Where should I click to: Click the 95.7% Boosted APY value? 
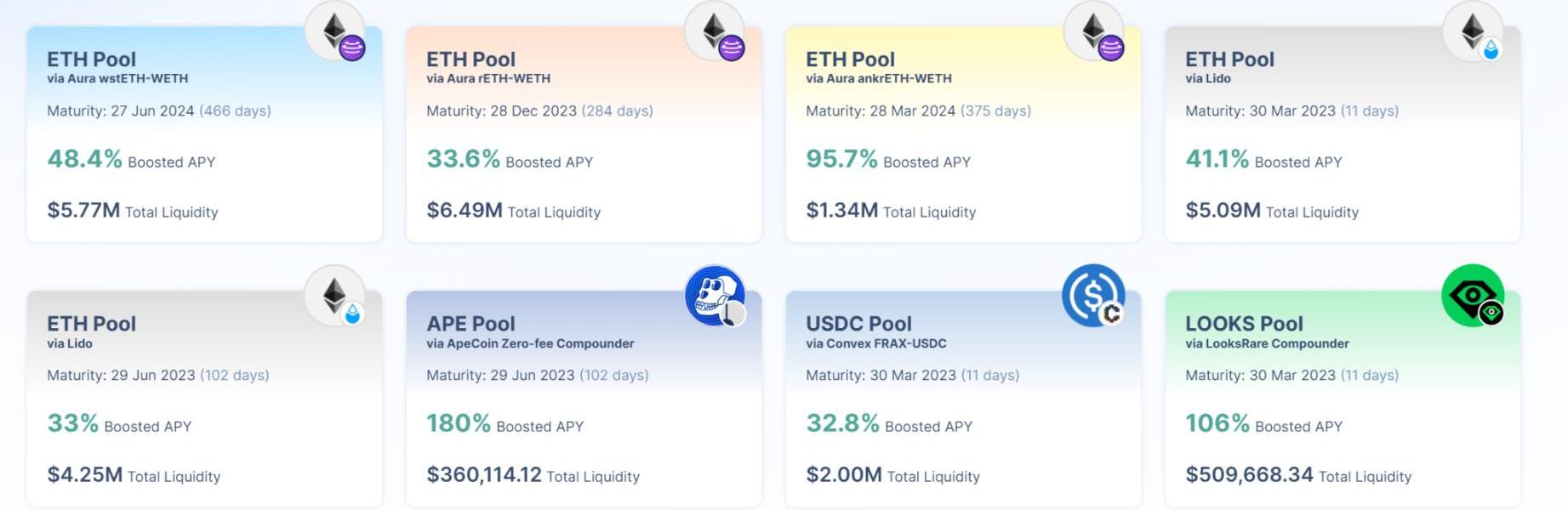(x=841, y=159)
